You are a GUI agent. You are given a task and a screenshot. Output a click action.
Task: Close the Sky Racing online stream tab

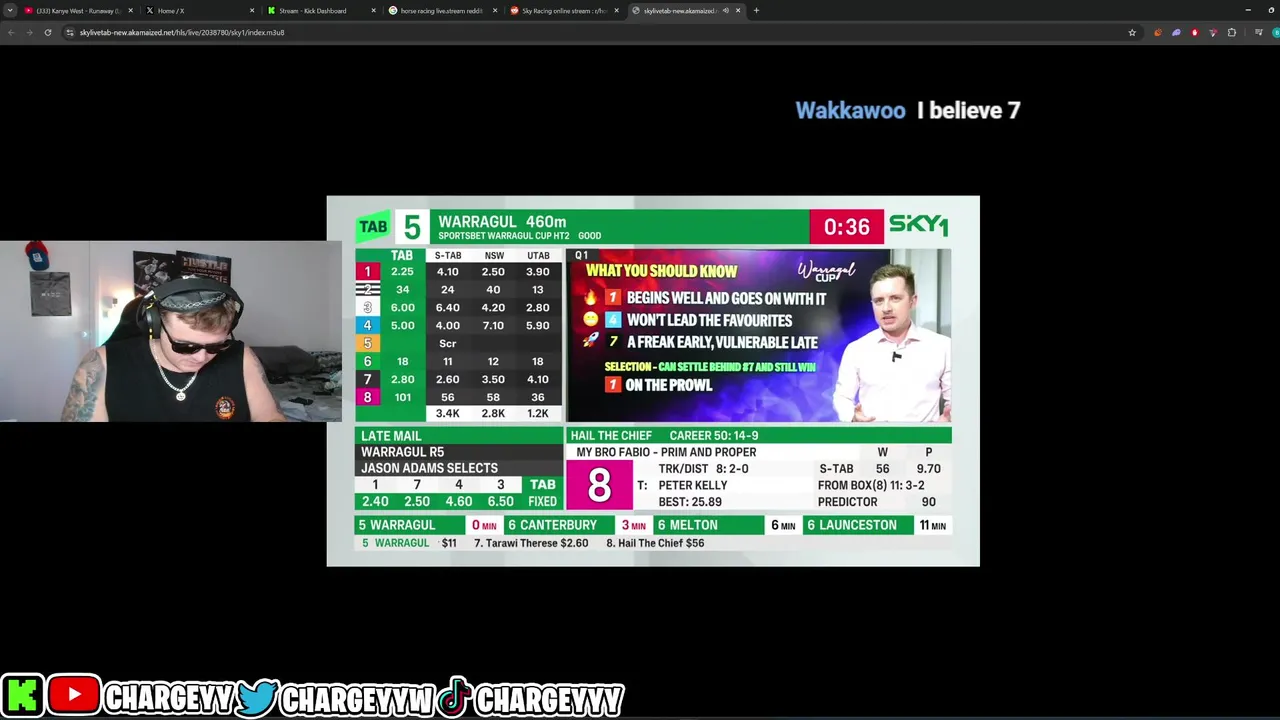(x=617, y=10)
